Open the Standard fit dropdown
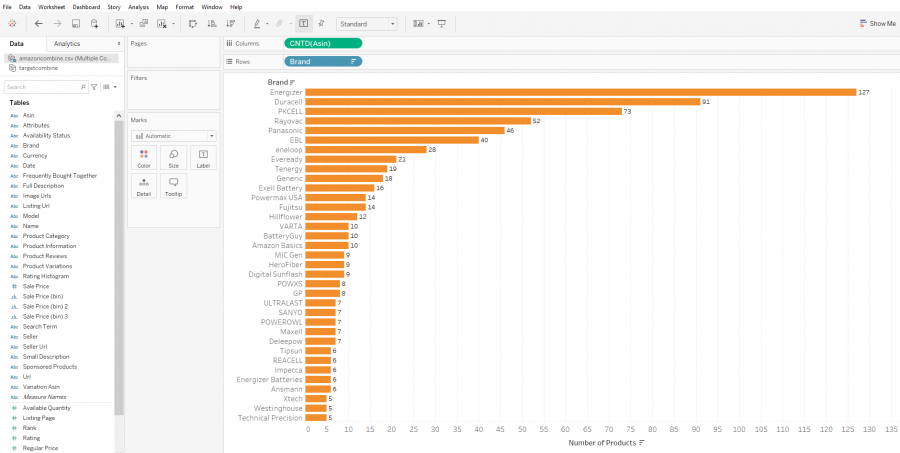Screen dimensions: 900x453 (x=367, y=23)
